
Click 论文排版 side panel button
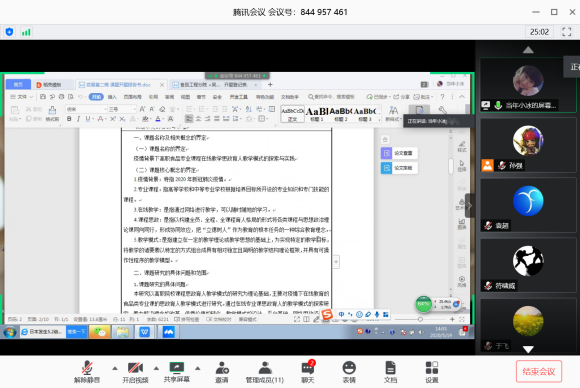coord(399,168)
